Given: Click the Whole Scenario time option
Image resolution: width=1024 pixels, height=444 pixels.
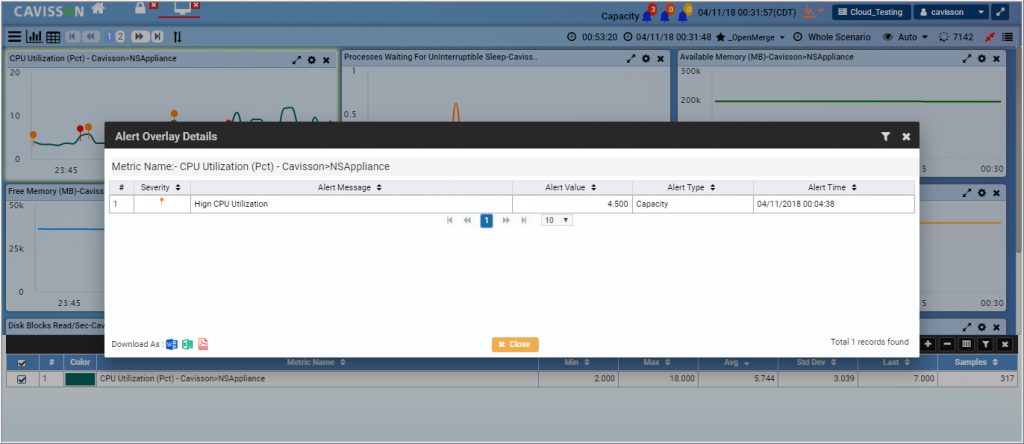Looking at the screenshot, I should coord(833,37).
